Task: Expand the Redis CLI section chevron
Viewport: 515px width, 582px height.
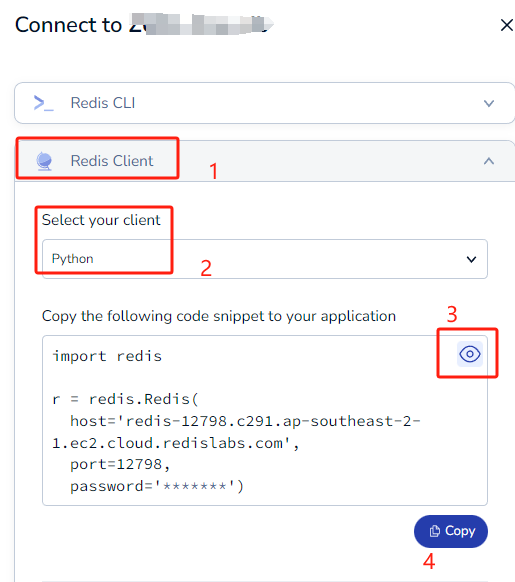Action: click(489, 103)
